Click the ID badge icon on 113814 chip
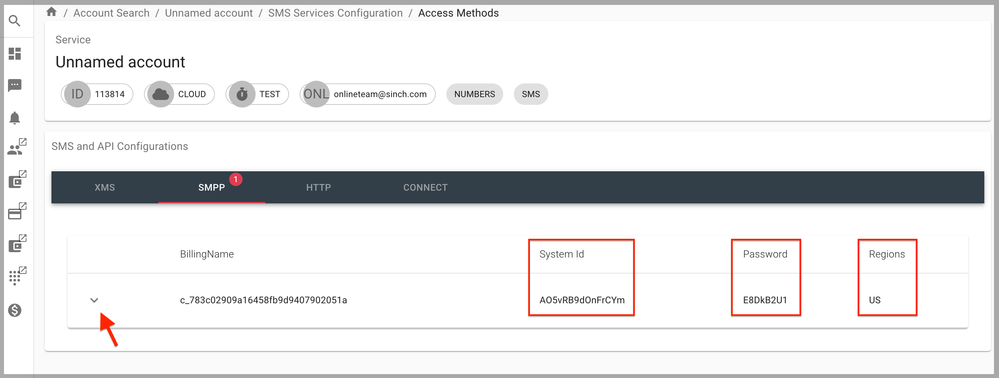 coord(77,94)
